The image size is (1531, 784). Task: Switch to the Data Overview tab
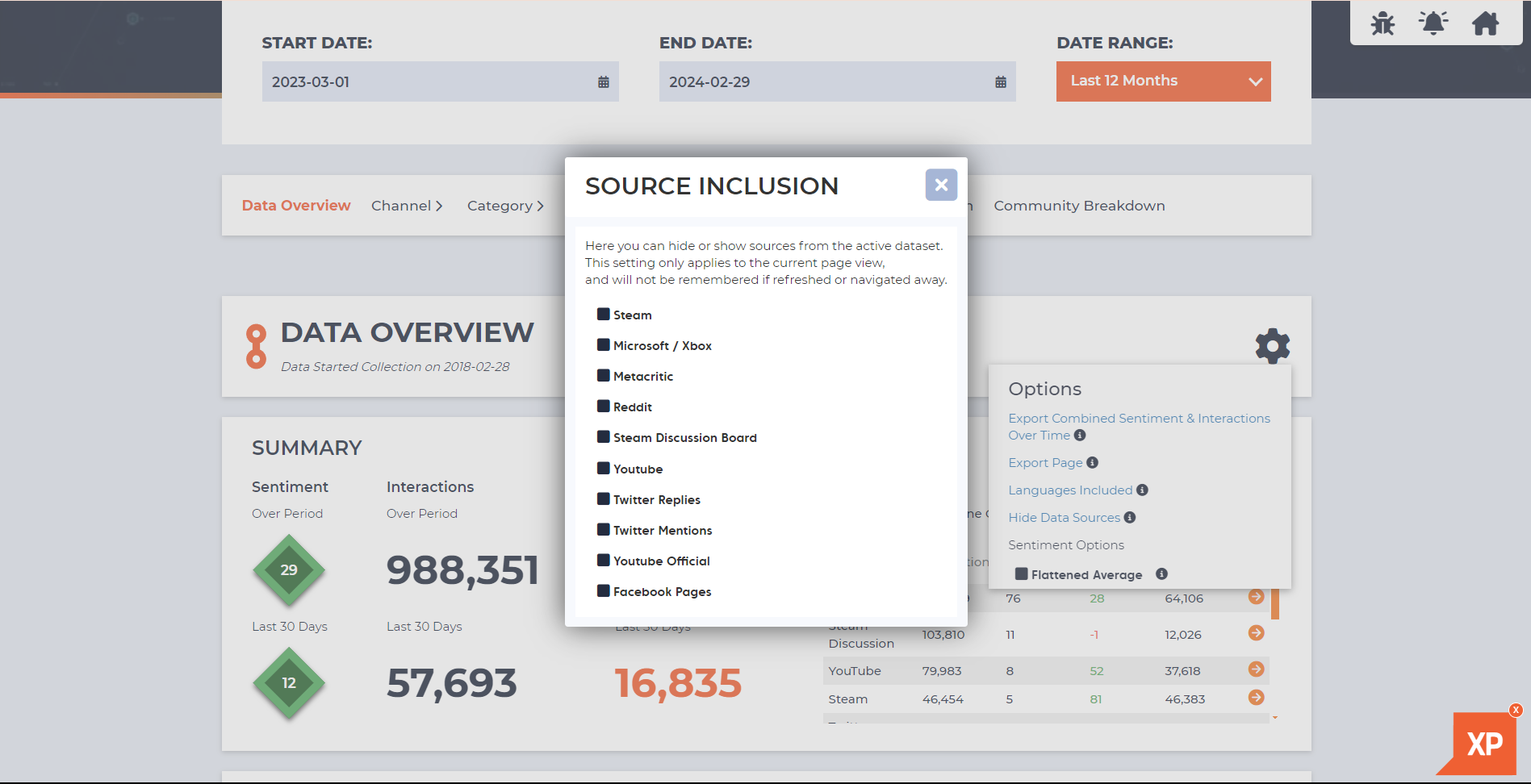pos(296,206)
